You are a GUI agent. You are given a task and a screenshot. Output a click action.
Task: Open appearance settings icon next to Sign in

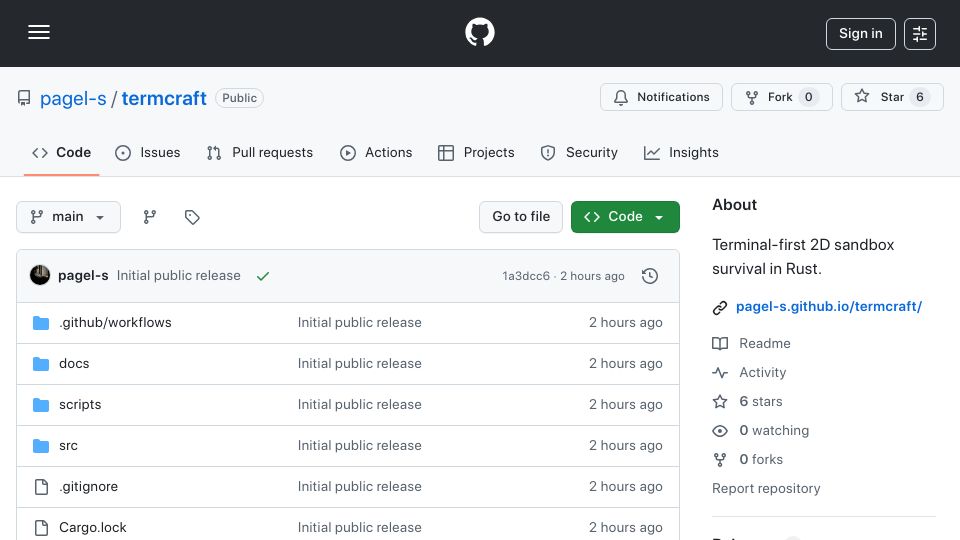920,34
